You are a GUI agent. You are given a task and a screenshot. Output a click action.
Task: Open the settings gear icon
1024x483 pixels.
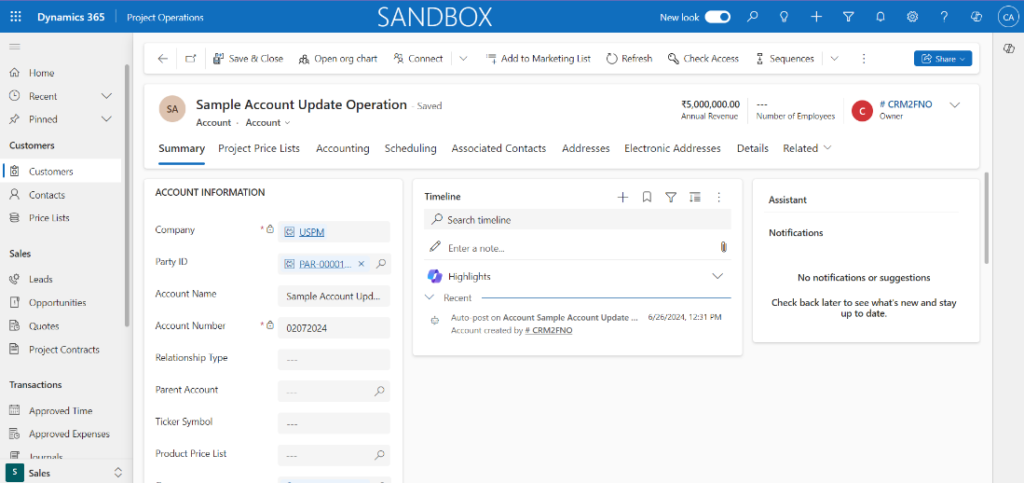click(x=912, y=17)
